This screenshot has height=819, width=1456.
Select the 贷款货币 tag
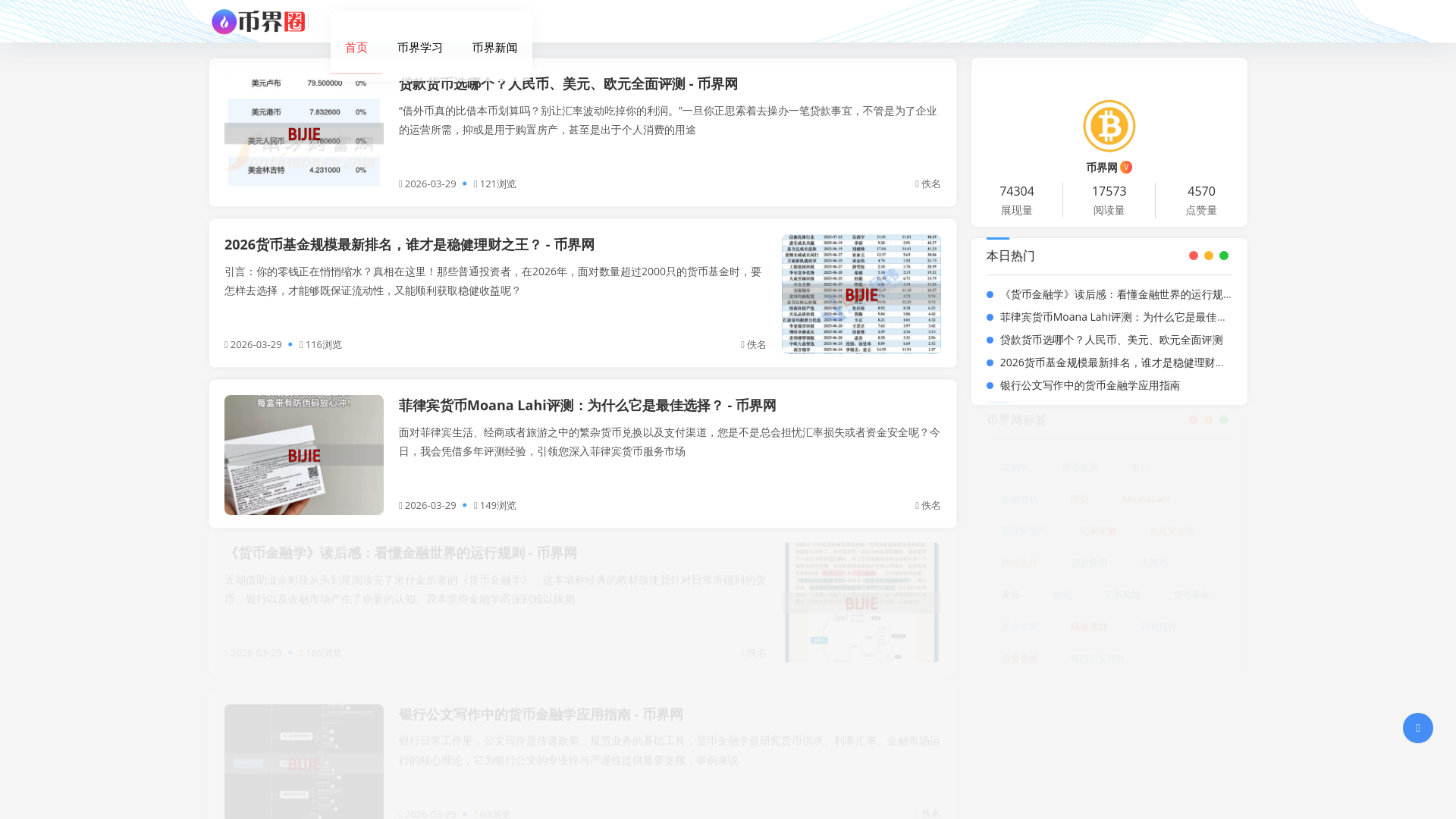[x=1089, y=563]
